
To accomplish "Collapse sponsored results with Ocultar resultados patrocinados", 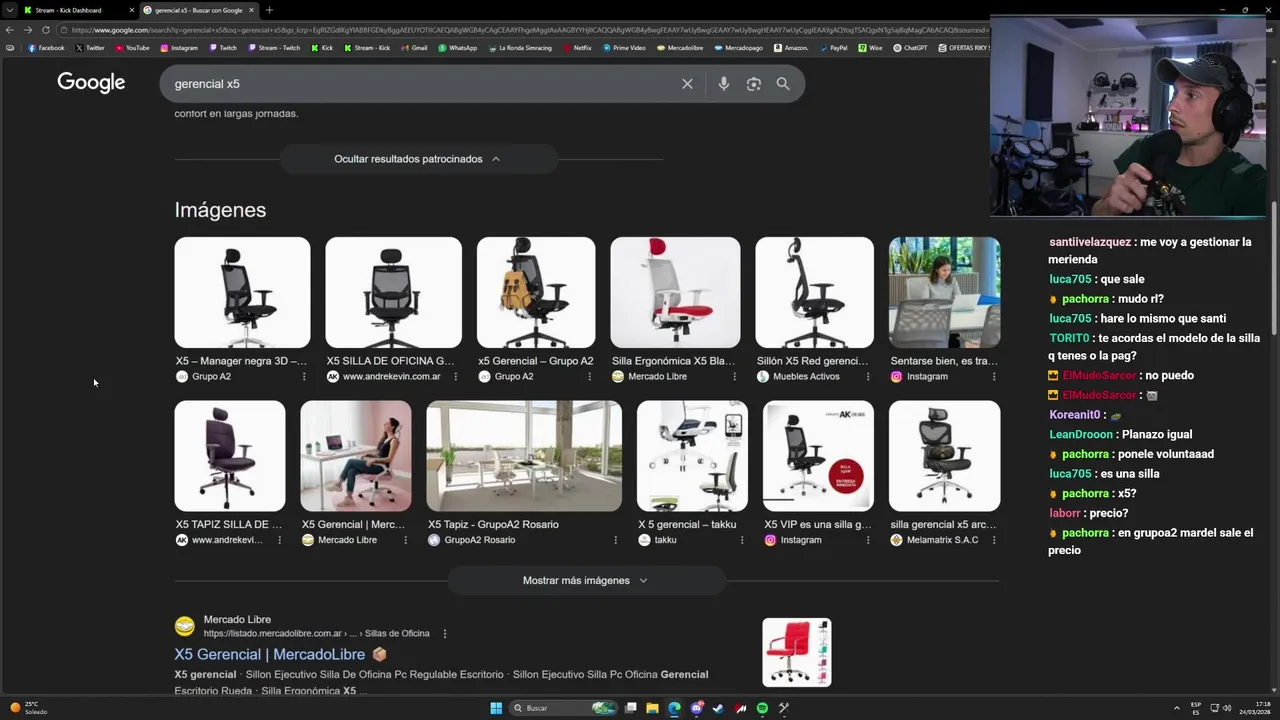I will (418, 159).
